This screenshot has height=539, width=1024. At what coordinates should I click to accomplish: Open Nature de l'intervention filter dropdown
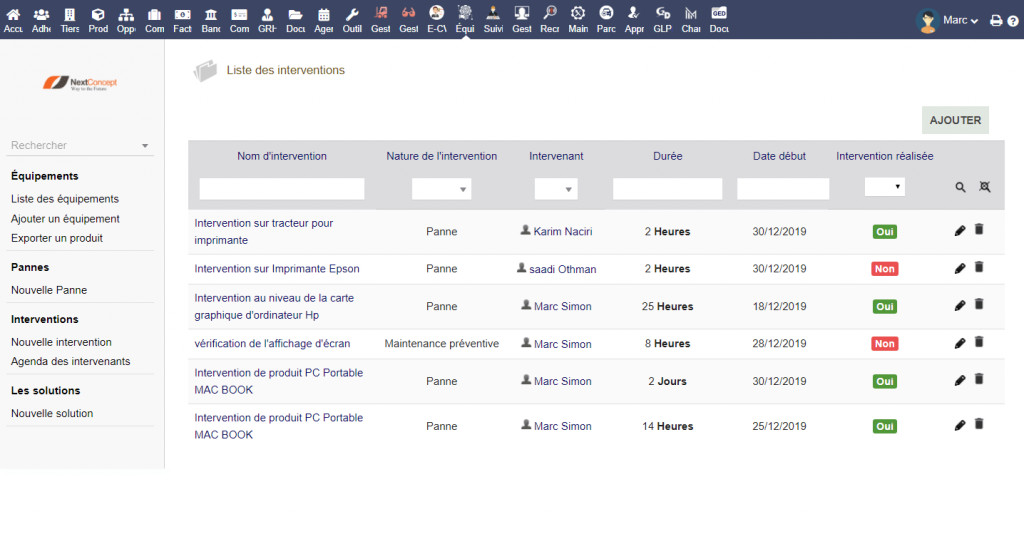pyautogui.click(x=441, y=189)
